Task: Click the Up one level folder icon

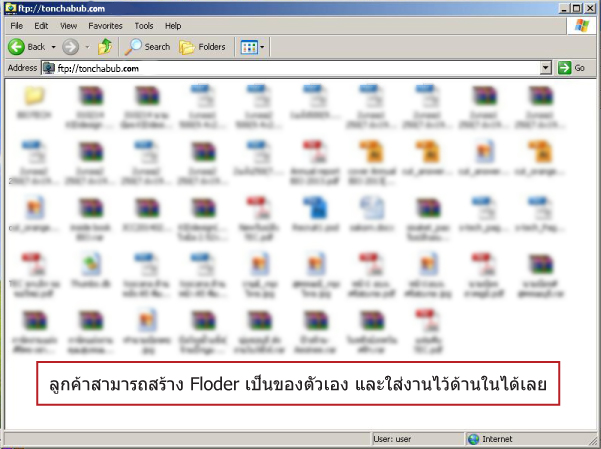Action: (105, 47)
